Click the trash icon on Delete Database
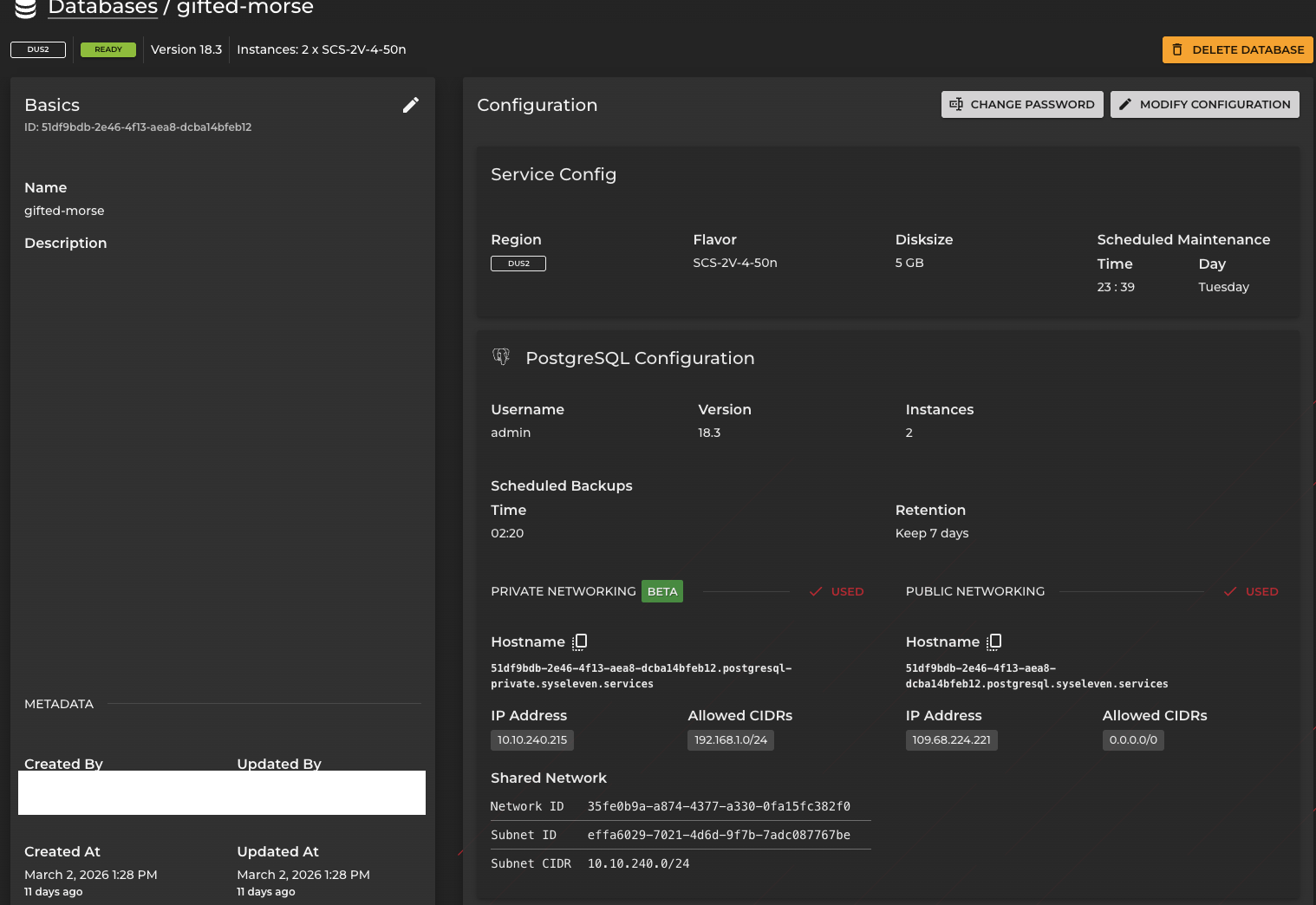 1176,49
